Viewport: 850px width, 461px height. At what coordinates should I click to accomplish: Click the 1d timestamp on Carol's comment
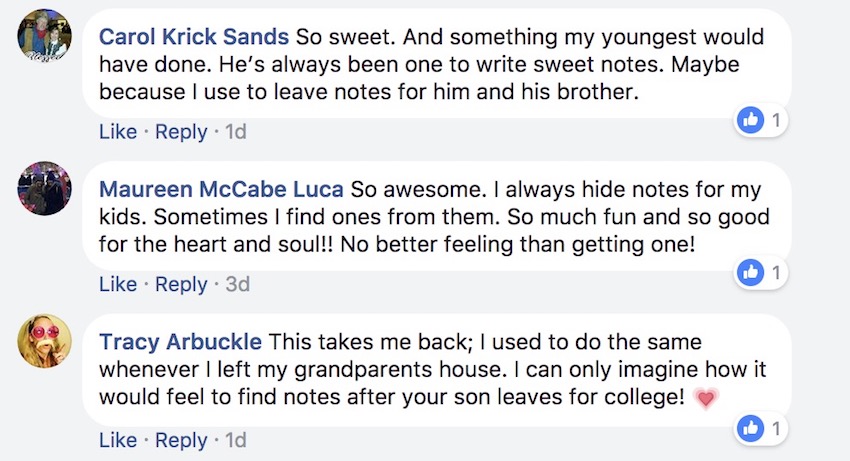point(236,132)
